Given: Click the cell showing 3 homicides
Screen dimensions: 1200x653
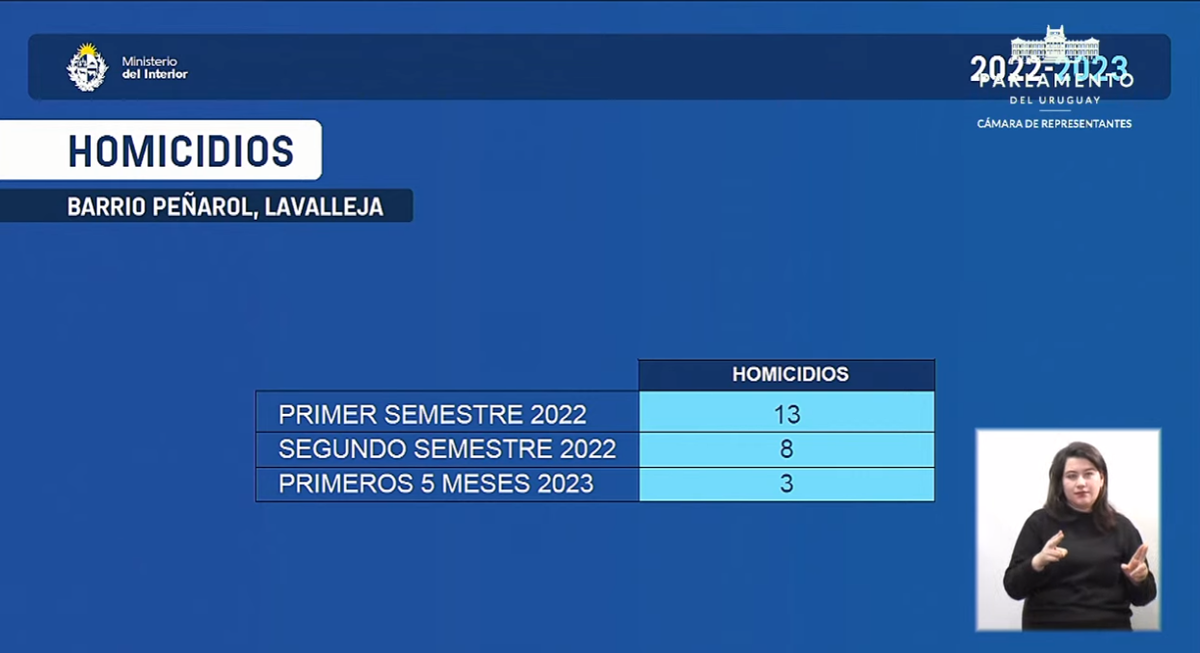Looking at the screenshot, I should [786, 484].
